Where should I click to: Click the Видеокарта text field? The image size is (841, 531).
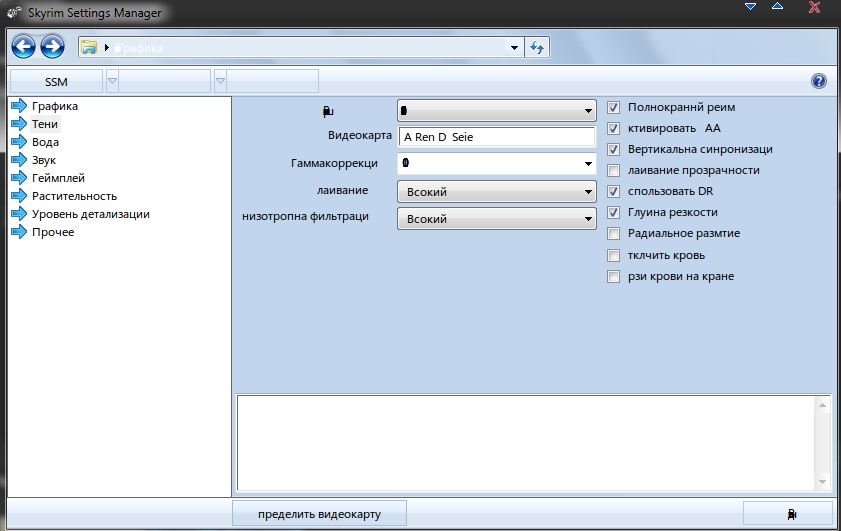[497, 137]
